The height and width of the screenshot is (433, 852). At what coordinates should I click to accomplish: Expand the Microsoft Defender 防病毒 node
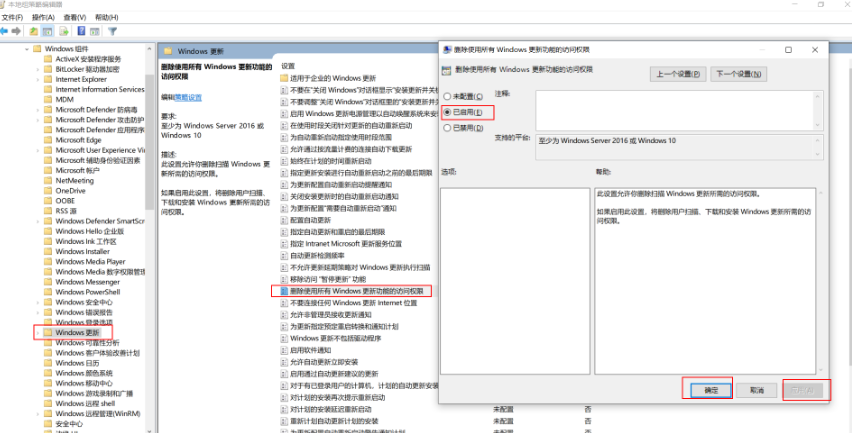37,110
